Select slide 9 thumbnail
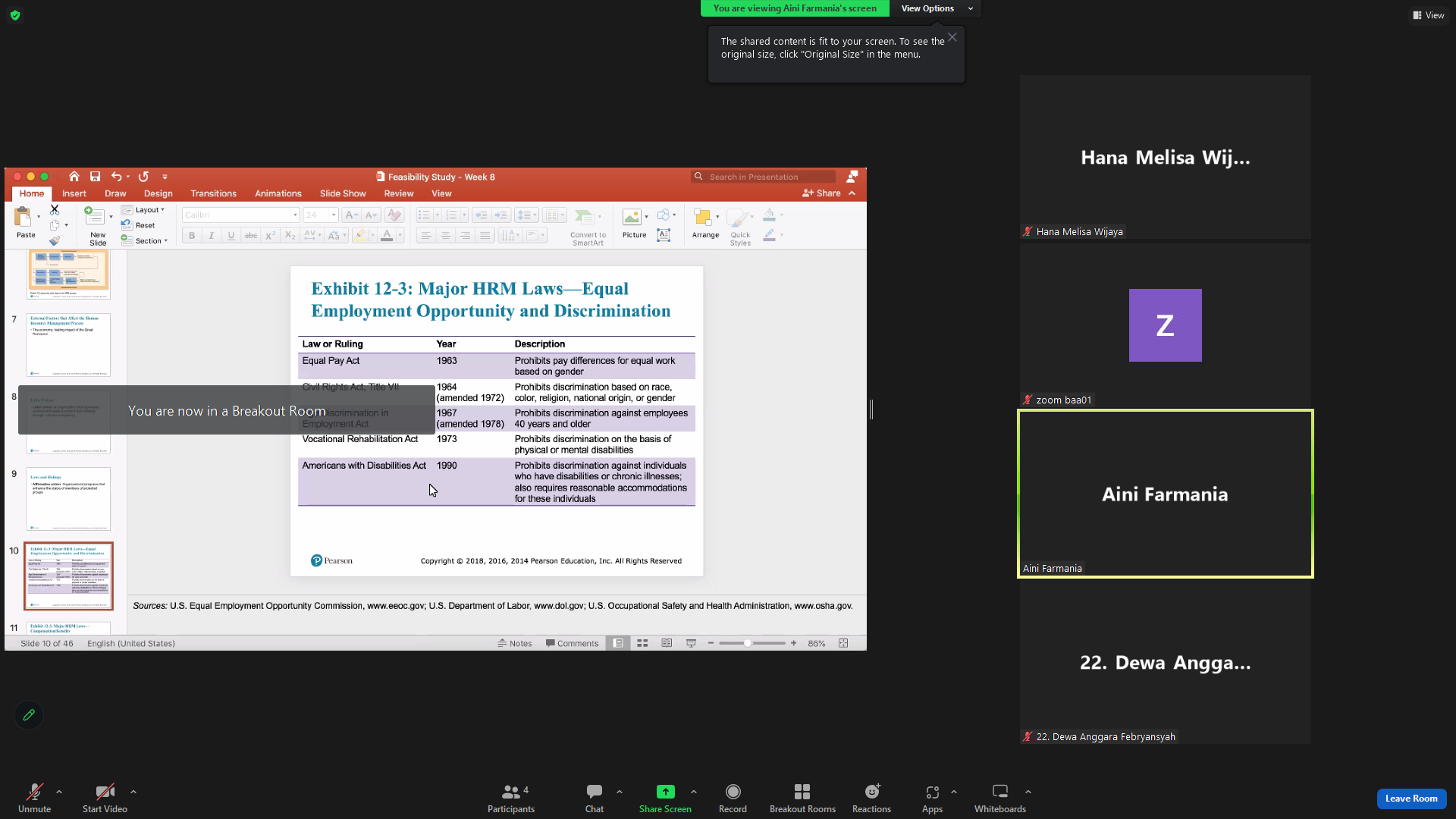1456x819 pixels. click(x=68, y=499)
